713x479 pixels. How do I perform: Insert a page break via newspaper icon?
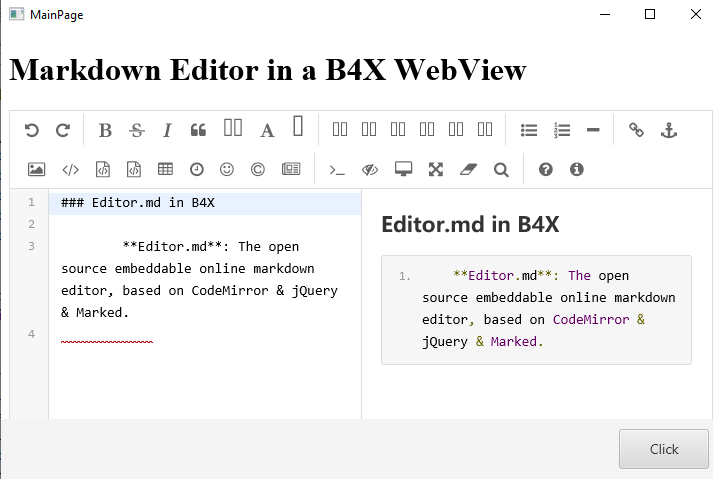(x=291, y=169)
